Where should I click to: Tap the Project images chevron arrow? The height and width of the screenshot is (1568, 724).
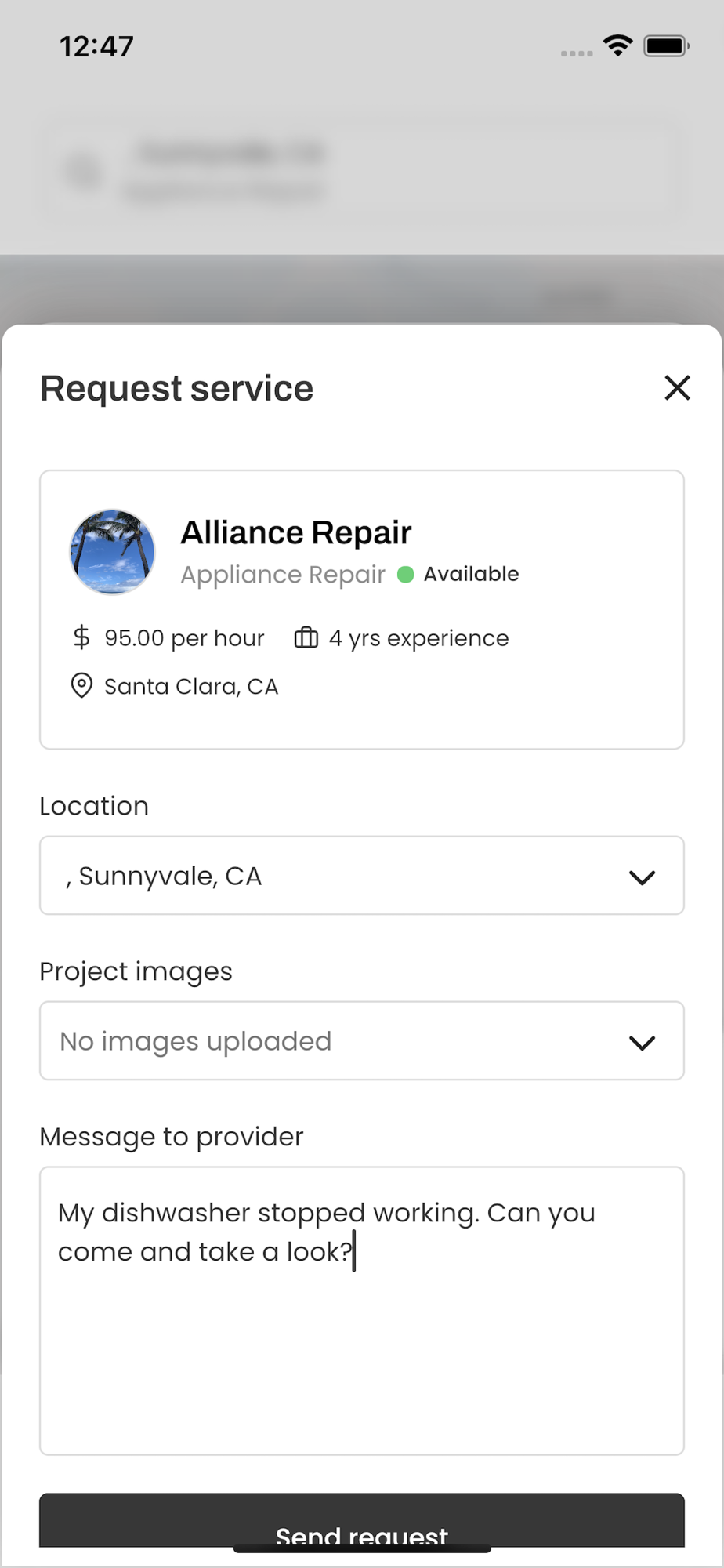coord(642,1043)
